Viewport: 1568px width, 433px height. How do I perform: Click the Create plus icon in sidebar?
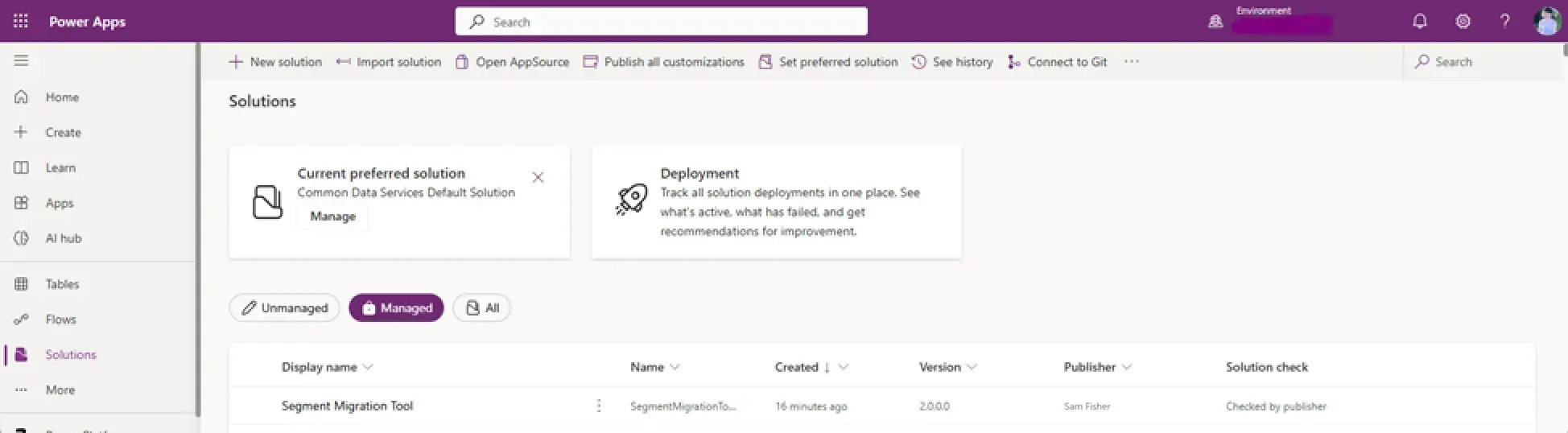point(22,132)
